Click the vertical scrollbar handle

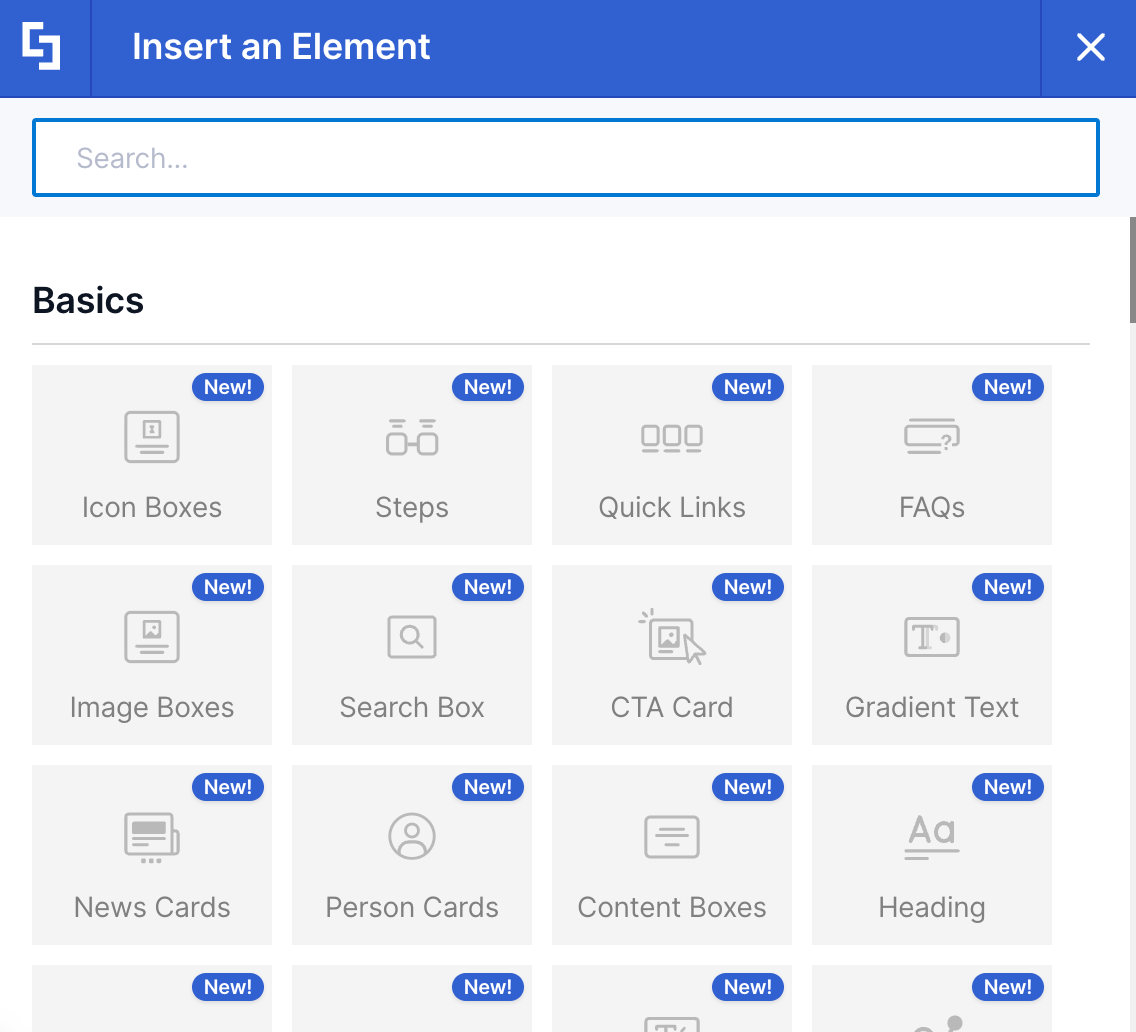point(1132,270)
